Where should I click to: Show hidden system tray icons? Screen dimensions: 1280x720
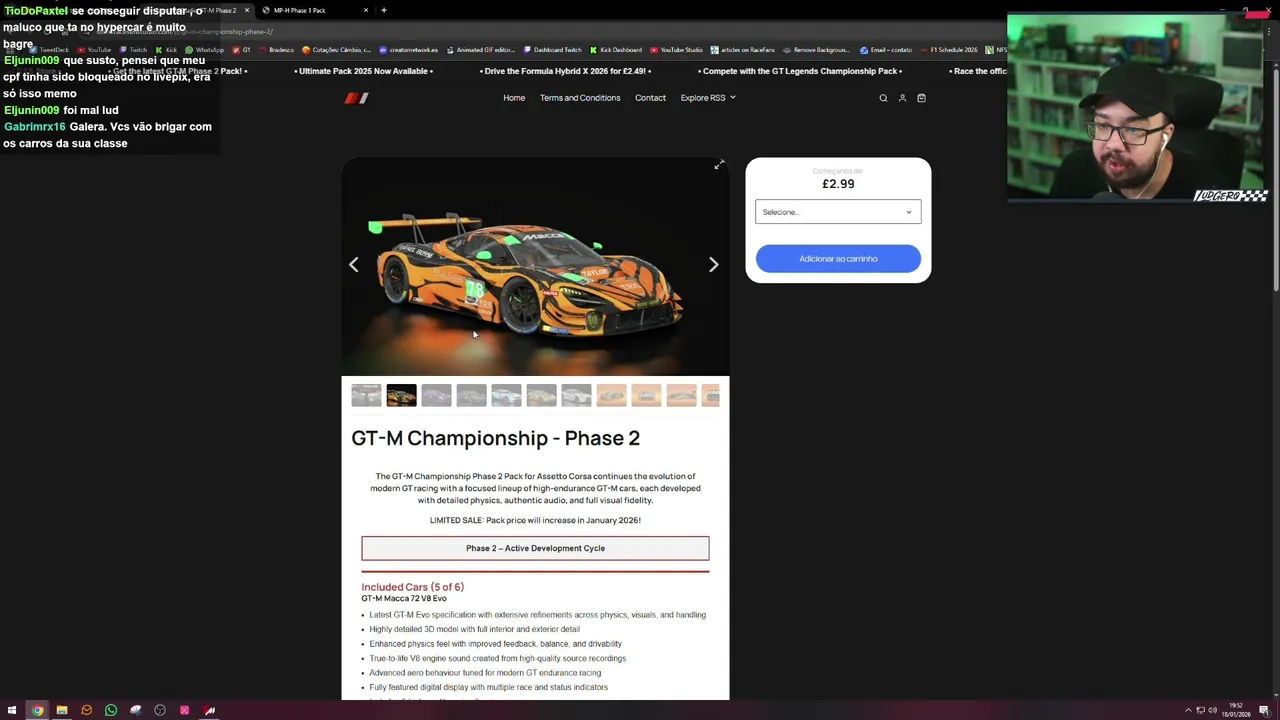[1188, 711]
